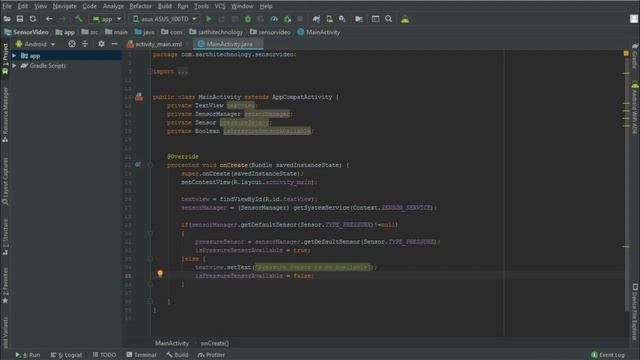Click the Search Everywhere magnifier icon
This screenshot has height=360, width=640.
pyautogui.click(x=389, y=19)
